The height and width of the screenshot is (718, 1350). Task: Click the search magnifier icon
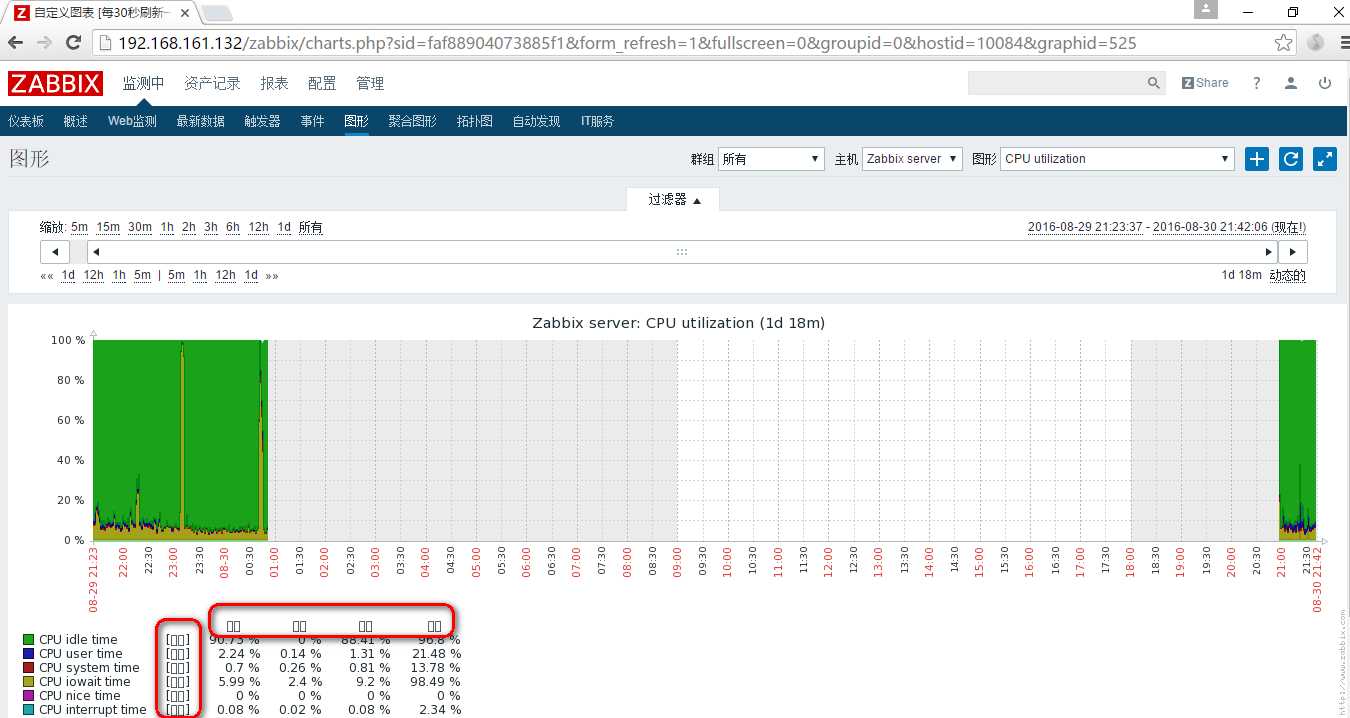coord(1154,83)
